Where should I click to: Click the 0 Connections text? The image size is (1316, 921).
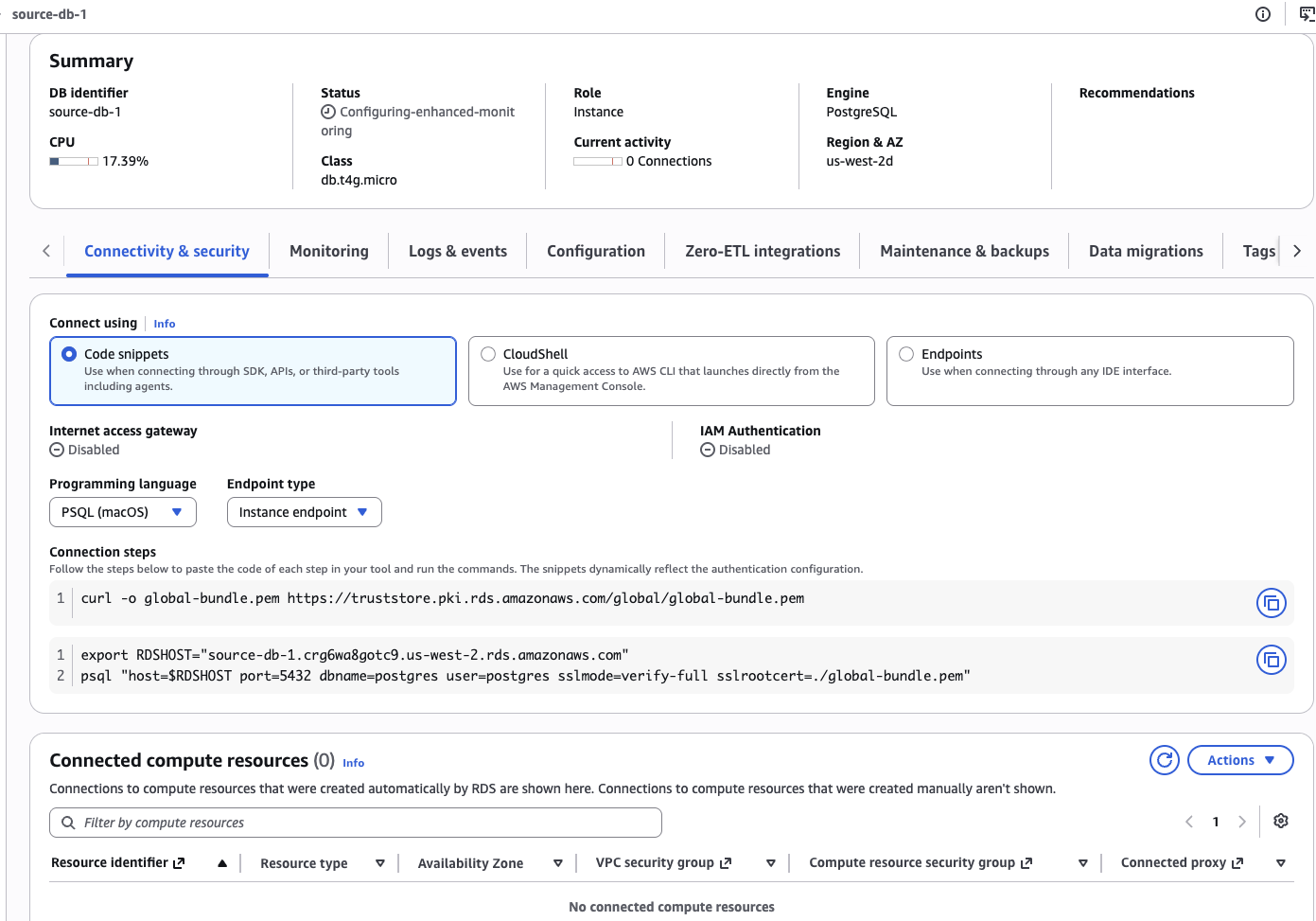tap(669, 161)
